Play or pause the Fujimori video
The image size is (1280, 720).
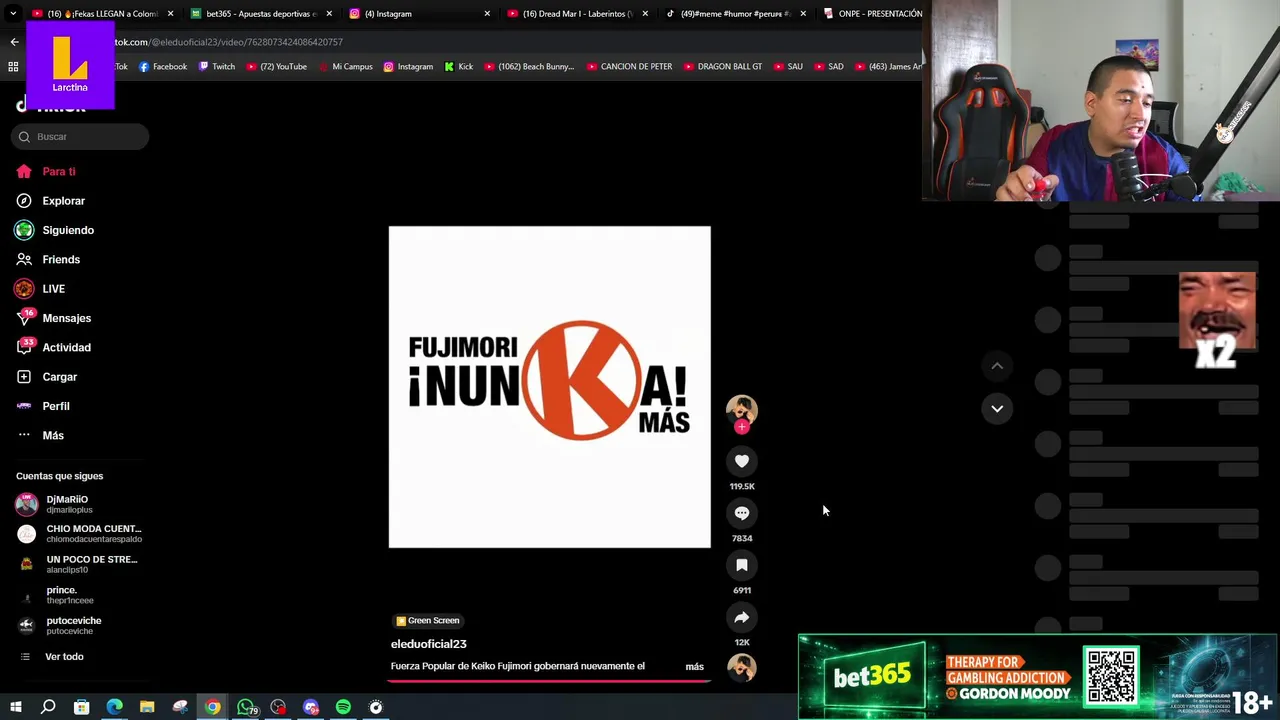(x=549, y=387)
